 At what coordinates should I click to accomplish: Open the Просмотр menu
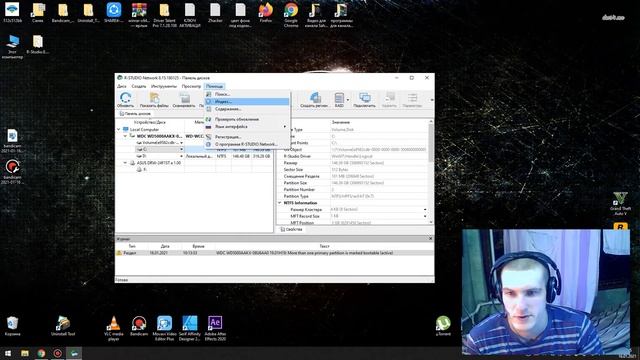tap(191, 86)
